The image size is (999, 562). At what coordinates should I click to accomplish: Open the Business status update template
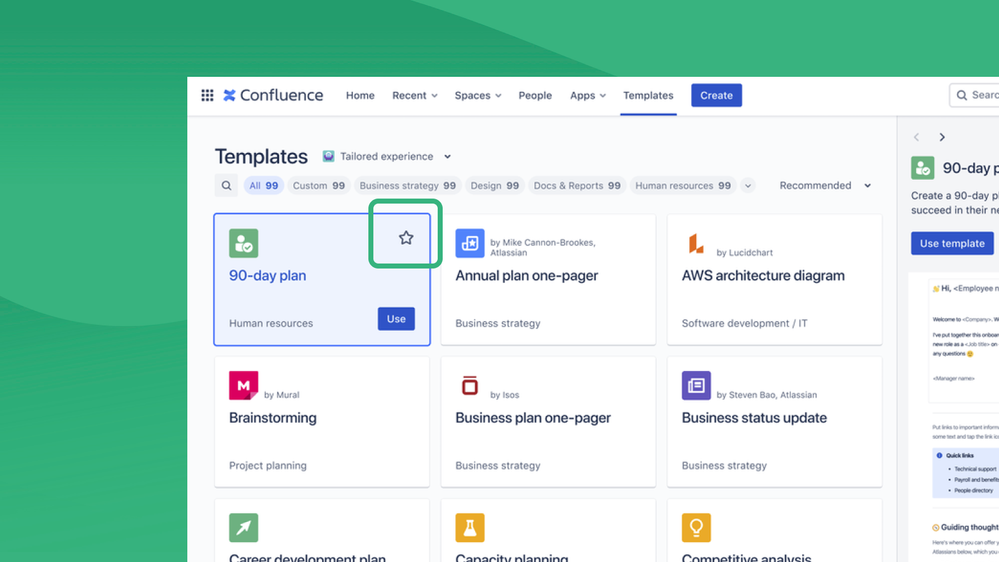coord(754,417)
